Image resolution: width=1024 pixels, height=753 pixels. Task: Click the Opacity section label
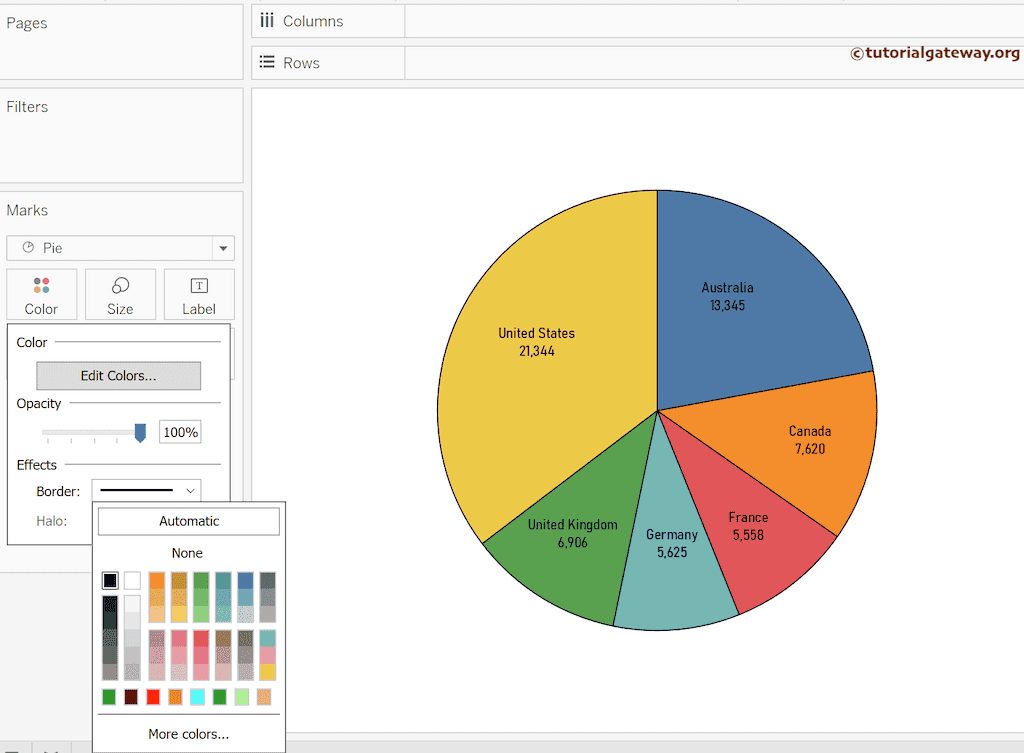click(x=39, y=404)
